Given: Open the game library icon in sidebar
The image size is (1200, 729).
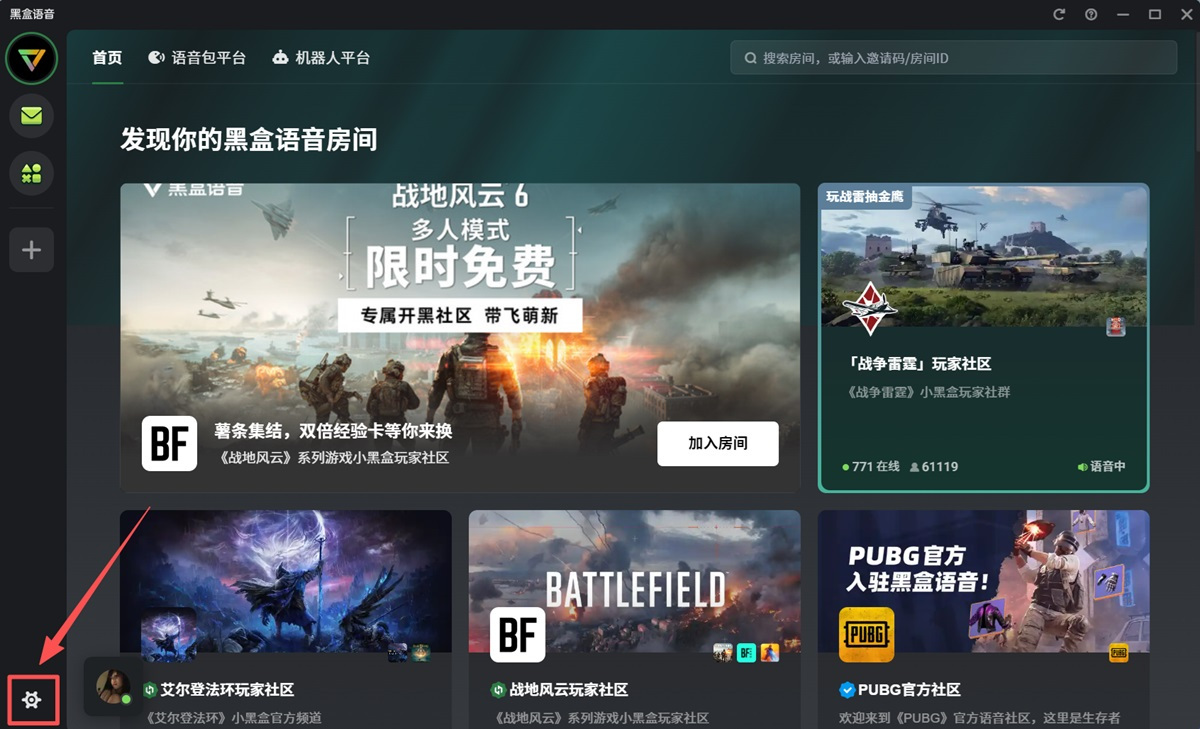Looking at the screenshot, I should pos(31,173).
